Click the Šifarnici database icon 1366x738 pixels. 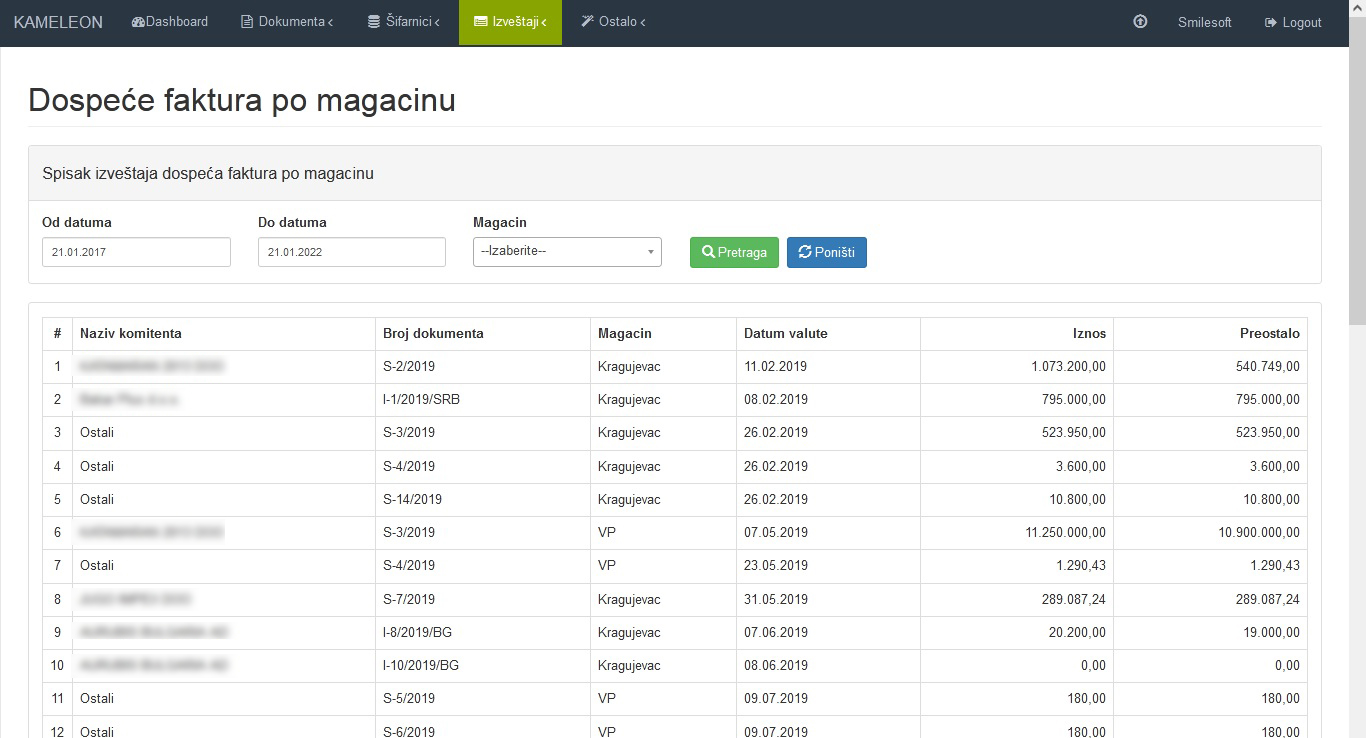tap(374, 22)
